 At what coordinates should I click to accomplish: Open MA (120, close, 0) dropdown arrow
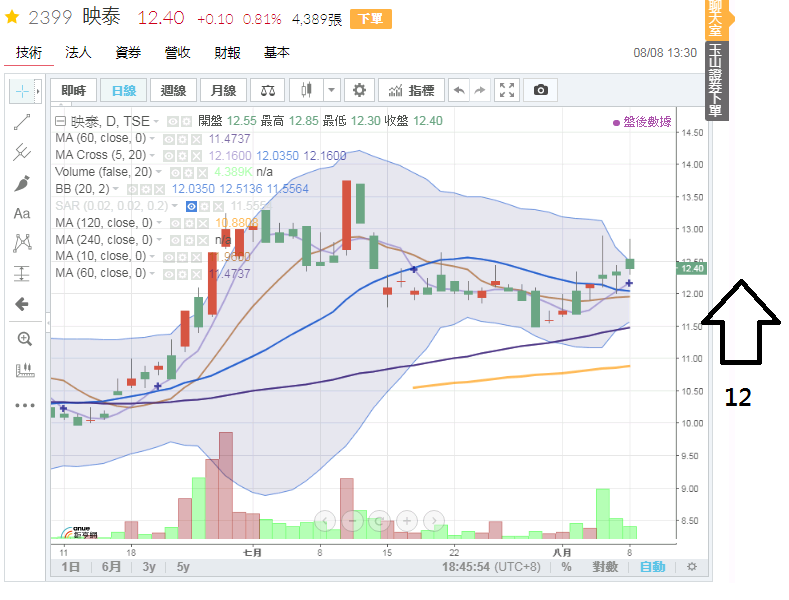click(160, 222)
